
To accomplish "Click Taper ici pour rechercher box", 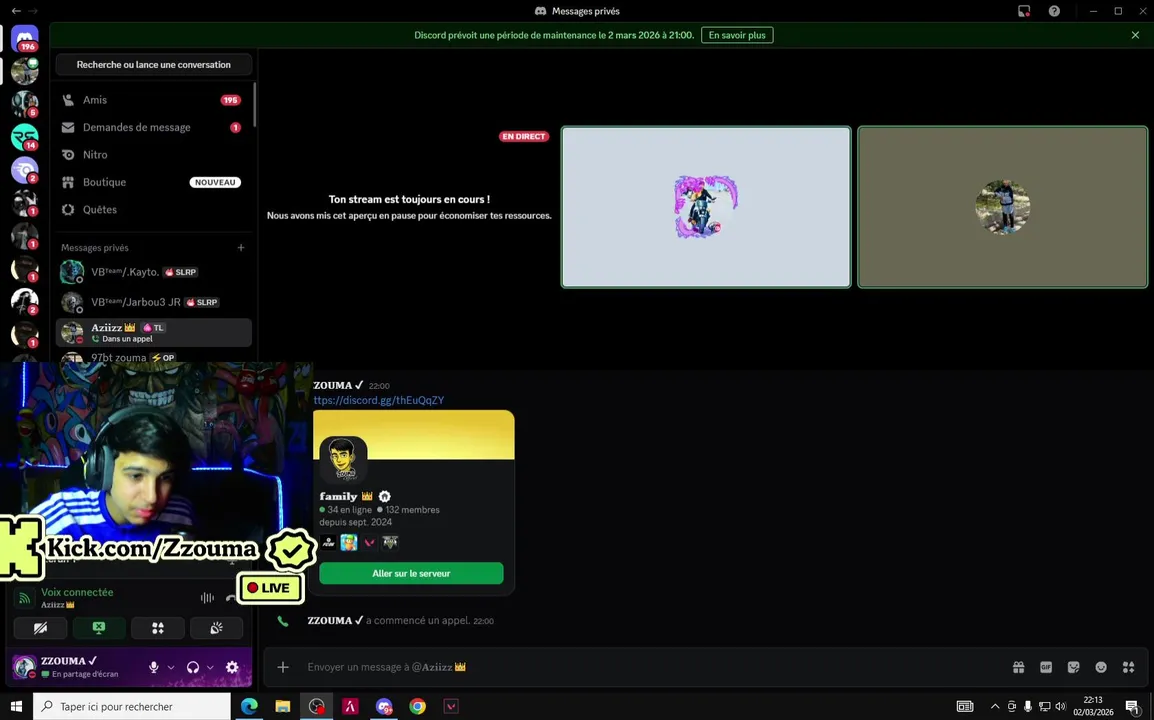I will [132, 706].
